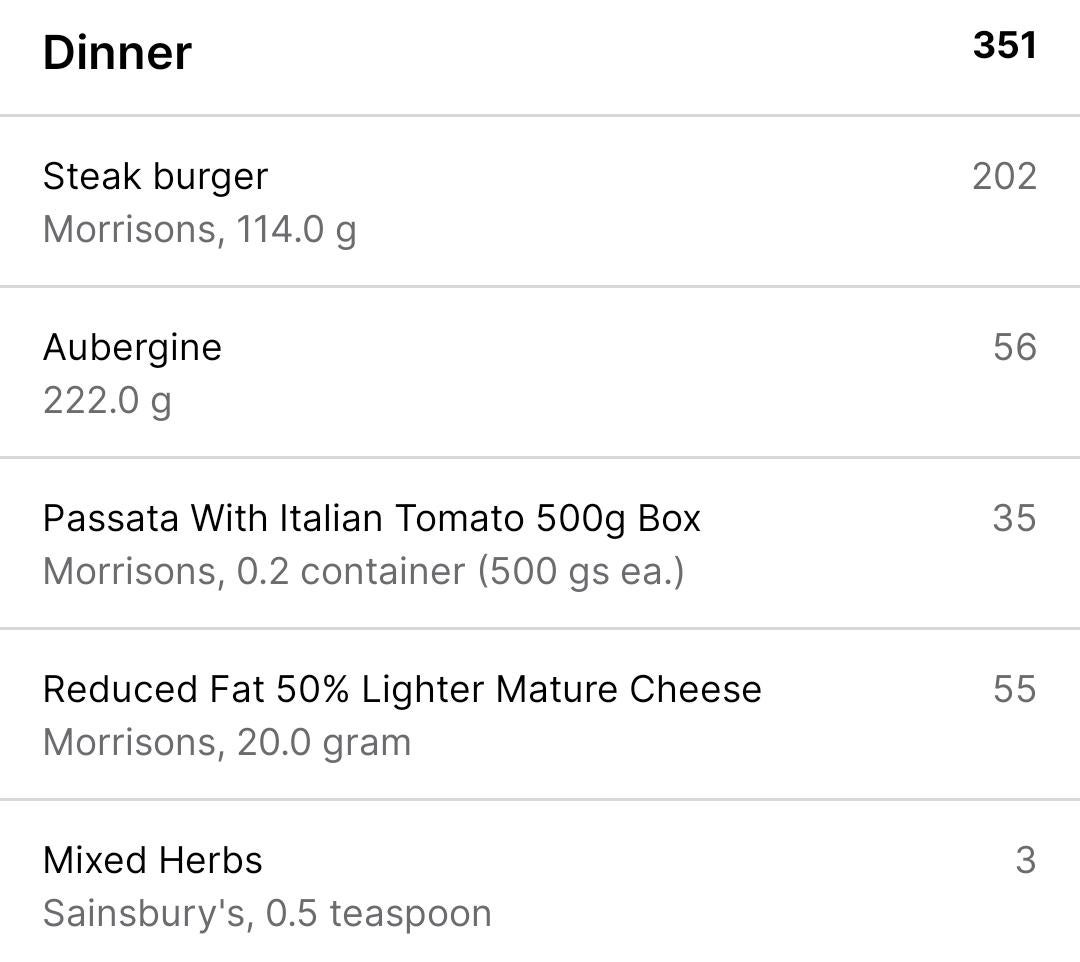Tap the Sainsbury's, 0.5 teaspoon serving detail
Viewport: 1080px width, 962px height.
[x=267, y=914]
